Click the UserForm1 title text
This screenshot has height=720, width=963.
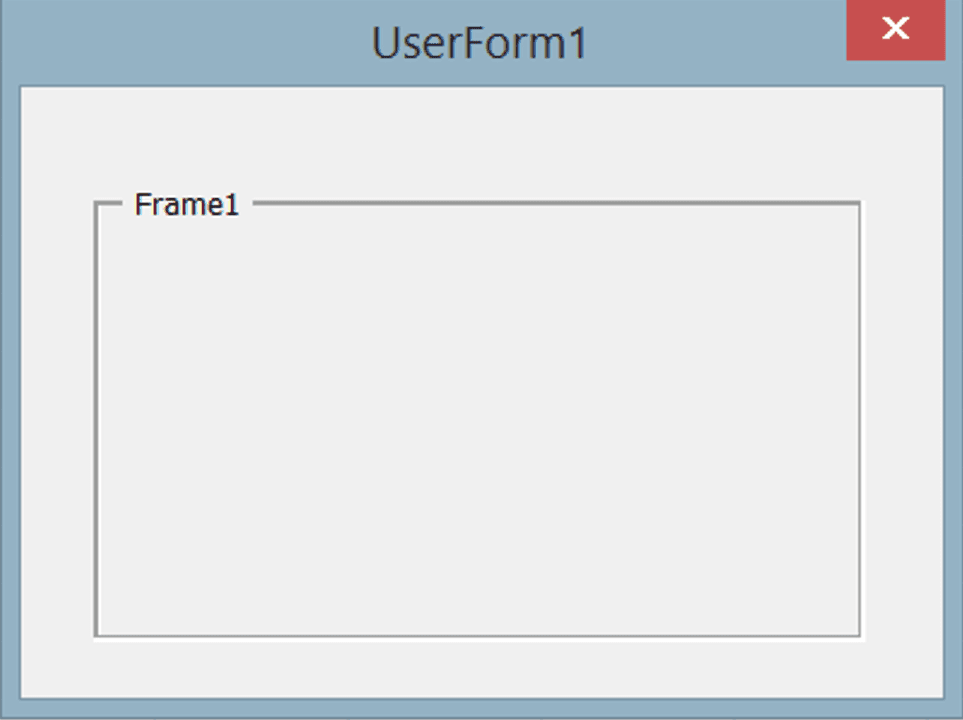[x=480, y=43]
